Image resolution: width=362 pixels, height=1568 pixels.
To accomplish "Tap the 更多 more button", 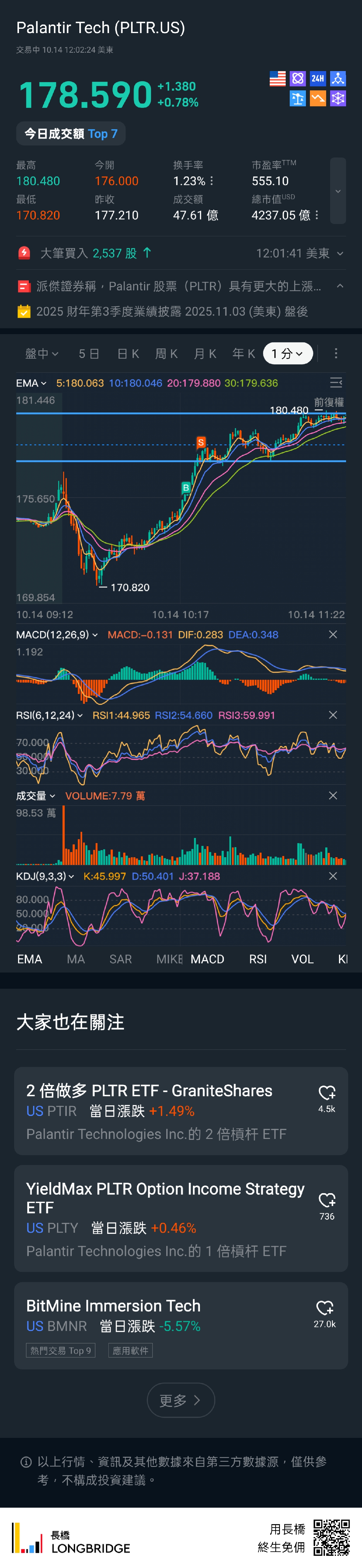I will (x=181, y=1400).
